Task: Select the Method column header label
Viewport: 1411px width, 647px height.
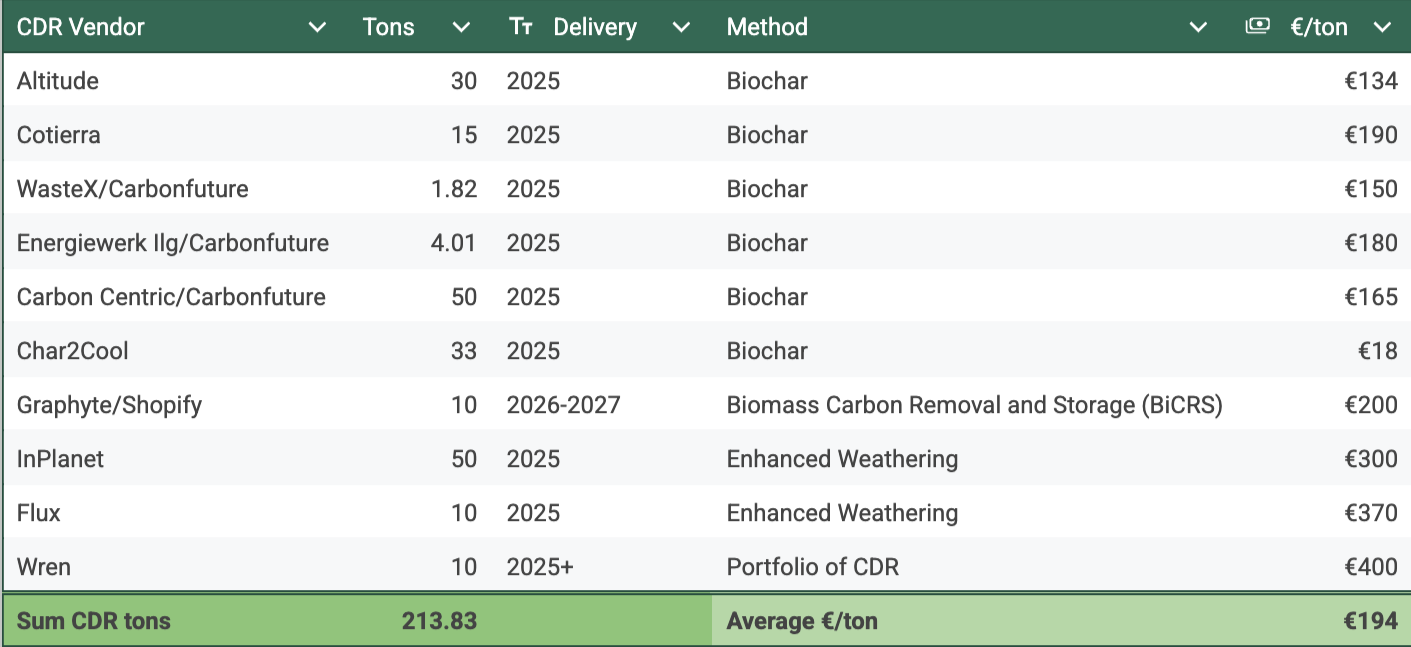Action: click(x=767, y=27)
